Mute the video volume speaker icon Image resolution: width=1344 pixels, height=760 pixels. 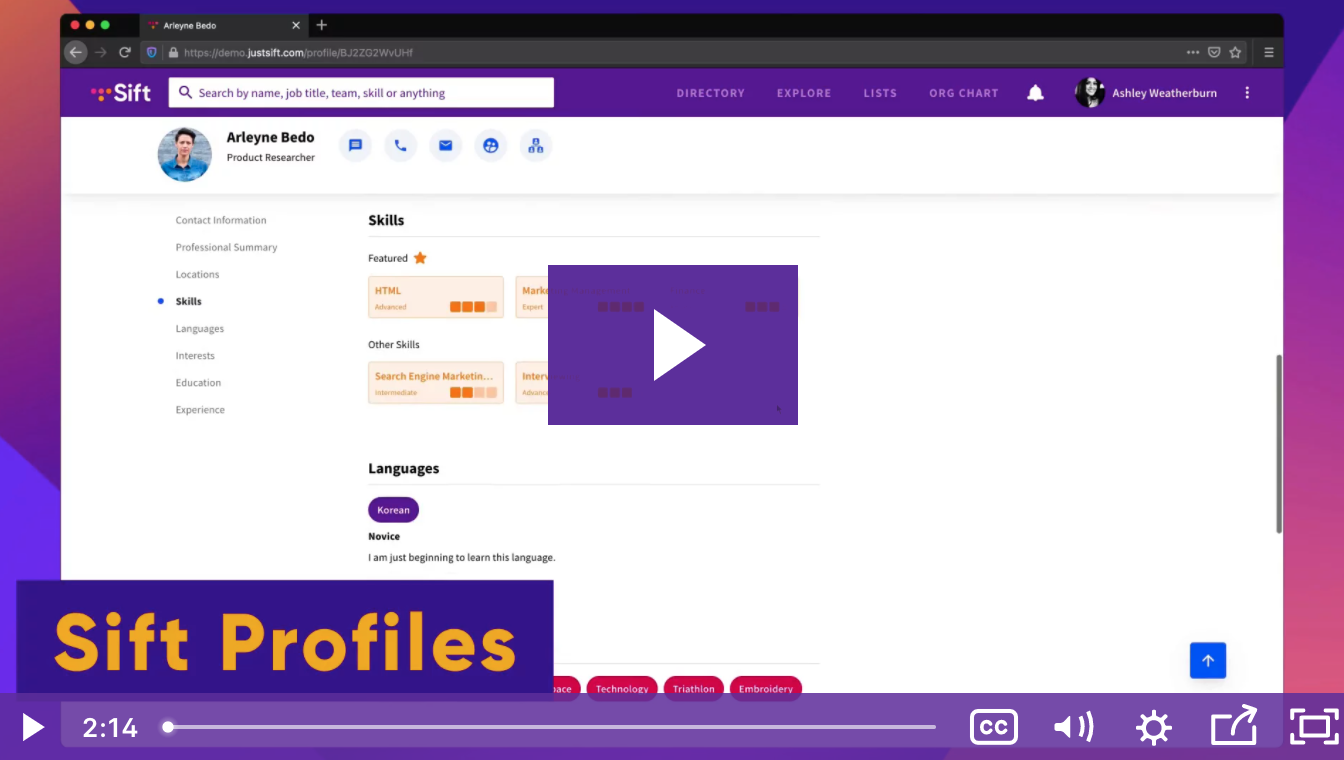pos(1074,727)
